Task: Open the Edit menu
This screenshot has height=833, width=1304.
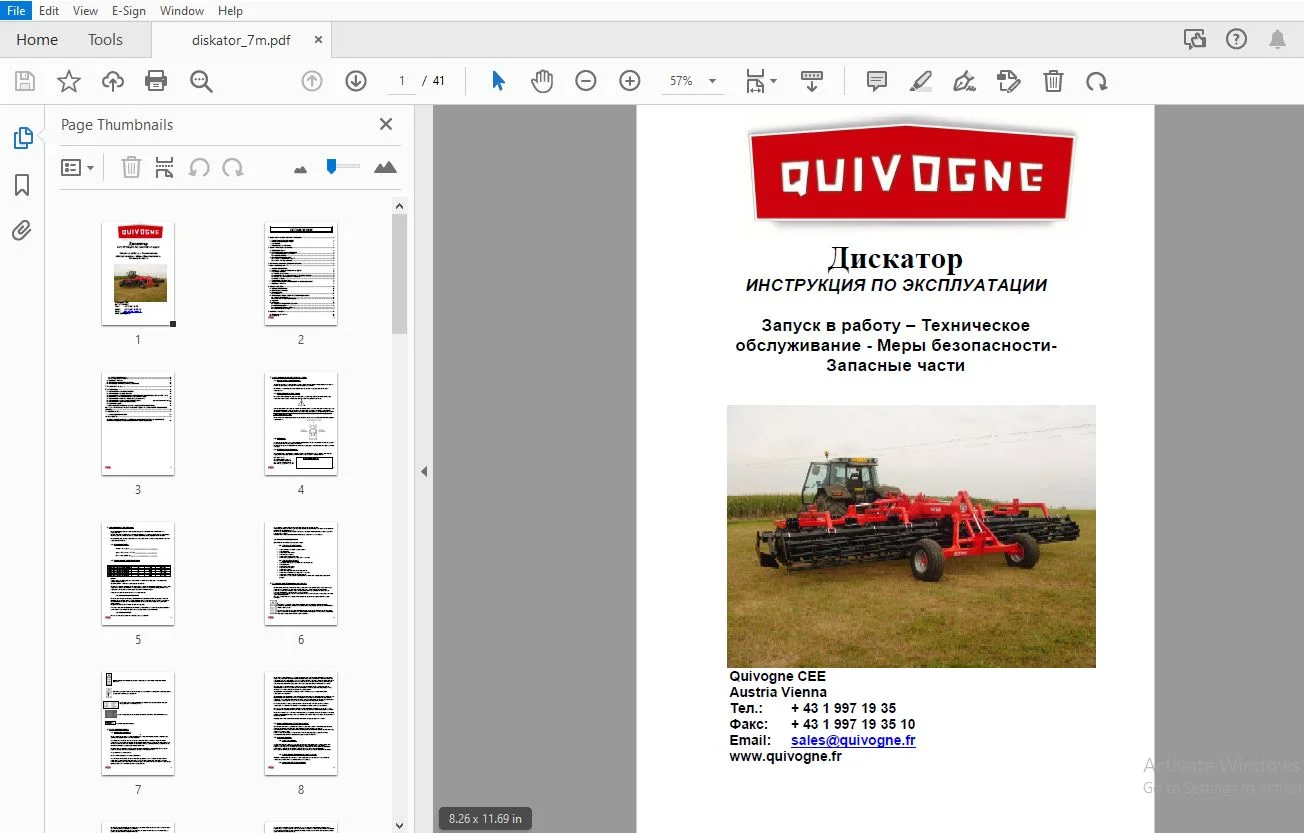Action: click(49, 11)
